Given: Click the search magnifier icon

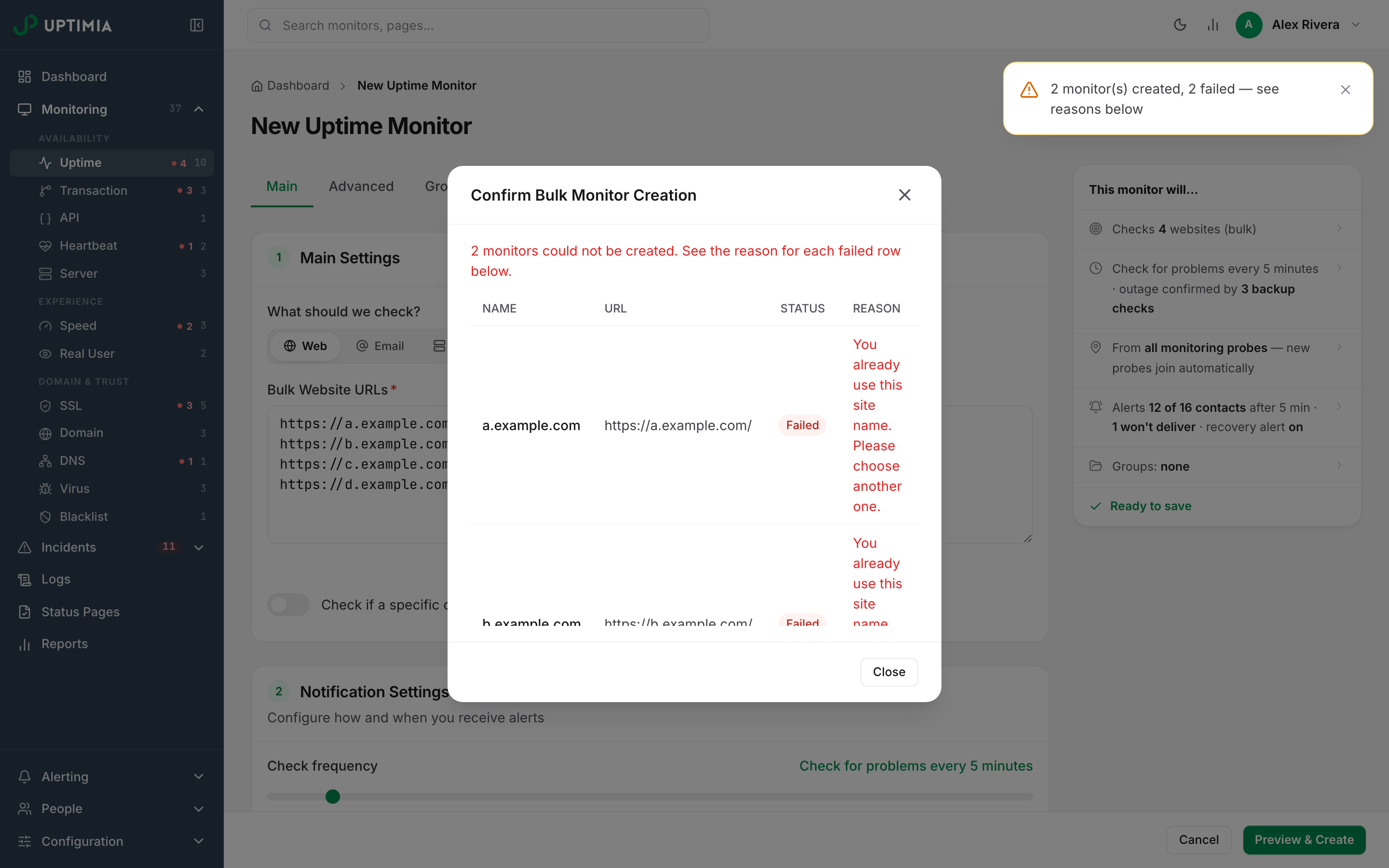Looking at the screenshot, I should coord(265,25).
